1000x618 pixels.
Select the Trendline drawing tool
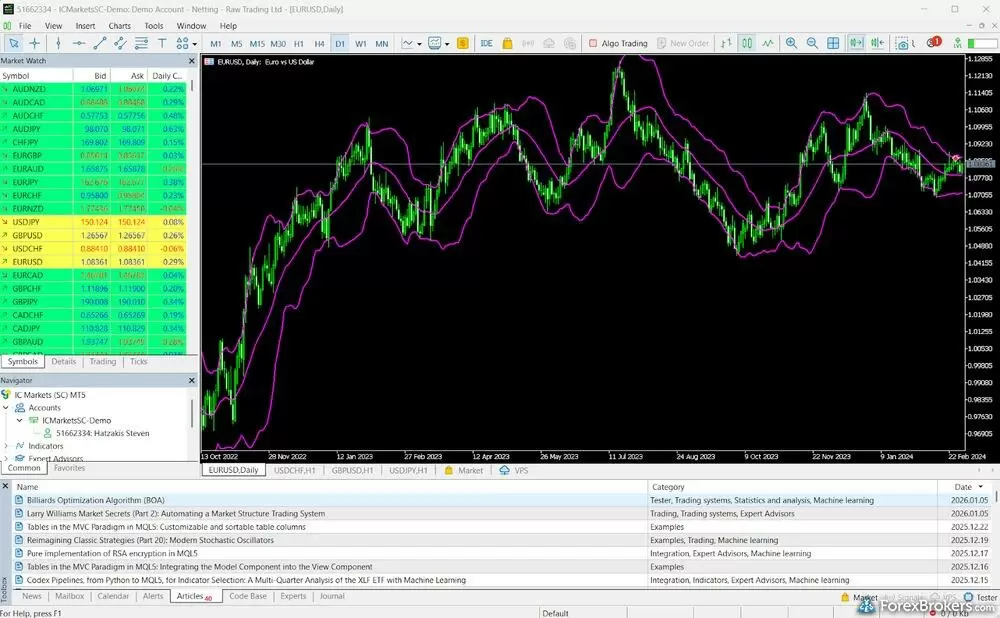pos(99,42)
